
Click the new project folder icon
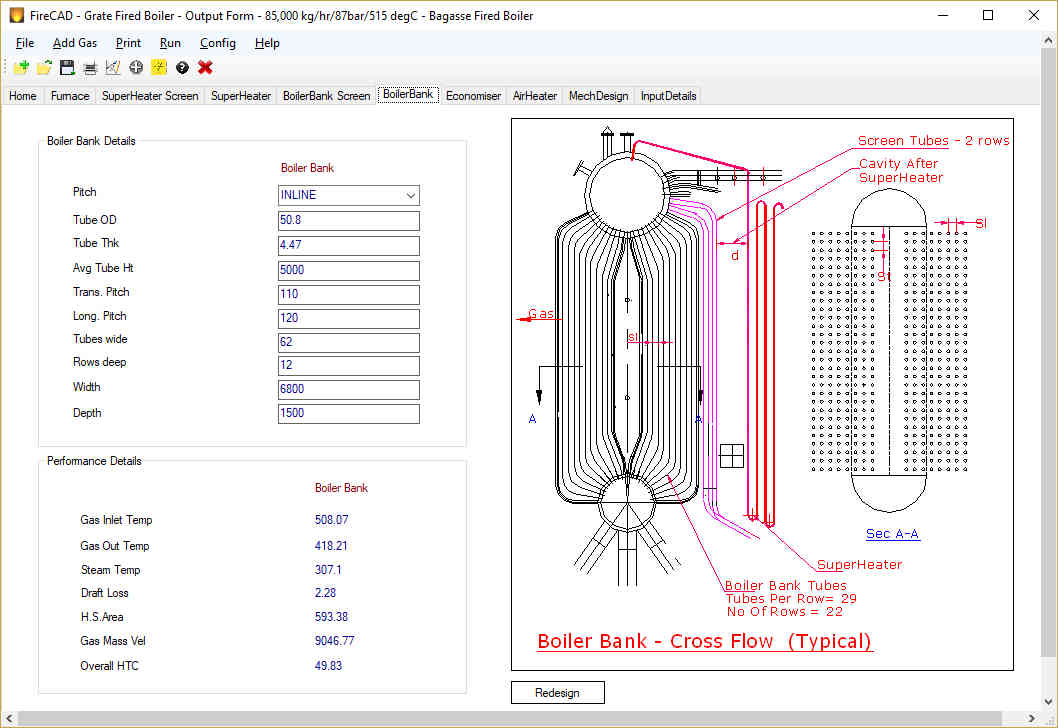click(x=21, y=67)
